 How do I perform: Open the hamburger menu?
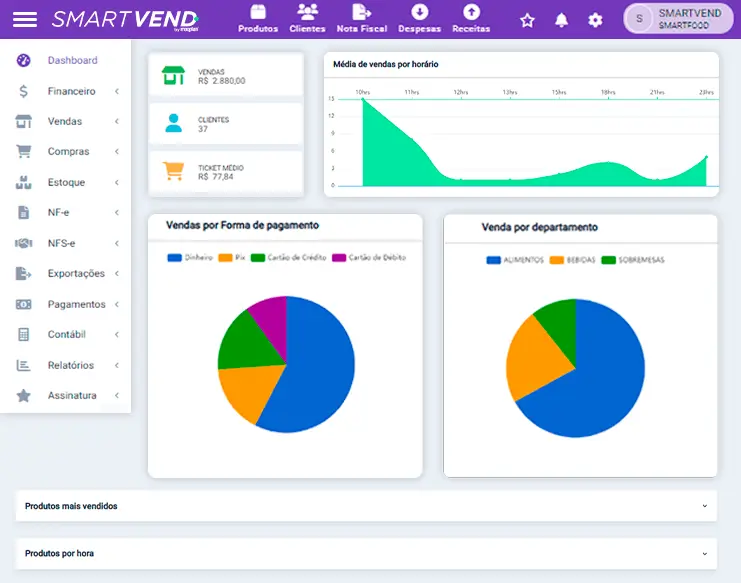click(x=25, y=19)
